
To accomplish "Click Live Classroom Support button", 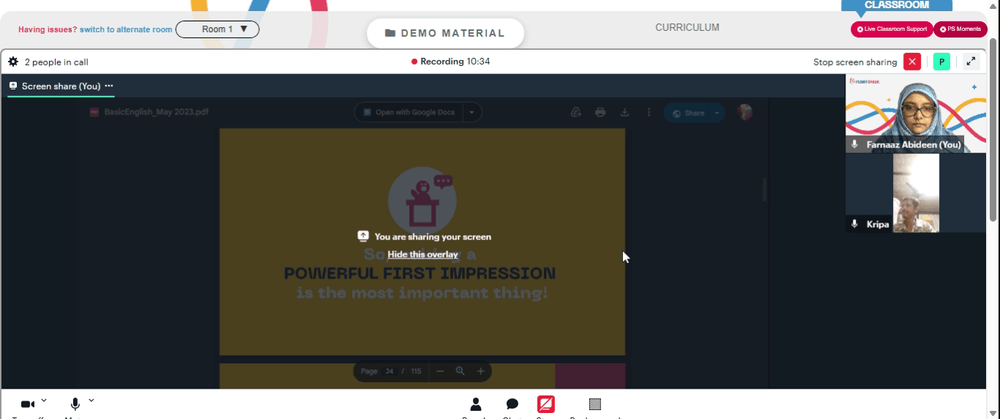I will coord(892,29).
